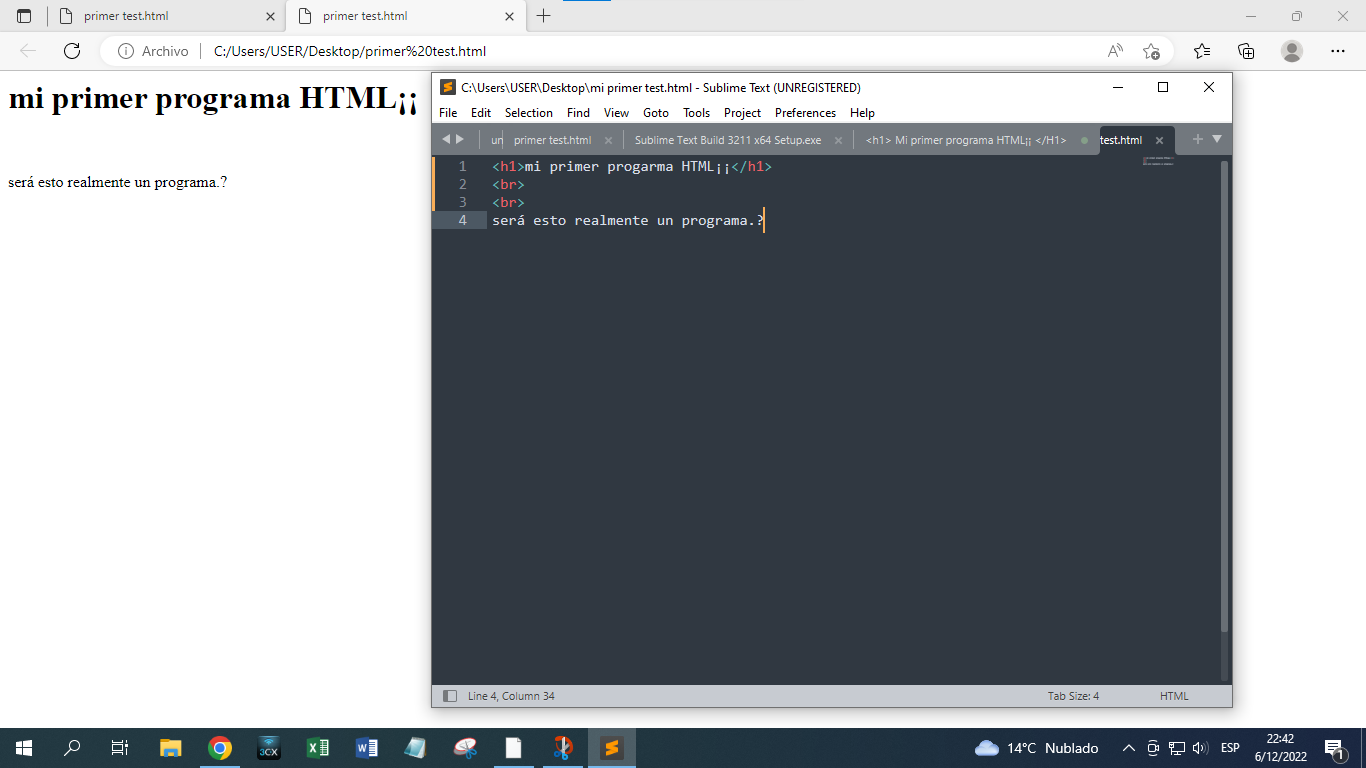
Task: Switch to 'primer test.html' Sublime tab
Action: coord(552,140)
